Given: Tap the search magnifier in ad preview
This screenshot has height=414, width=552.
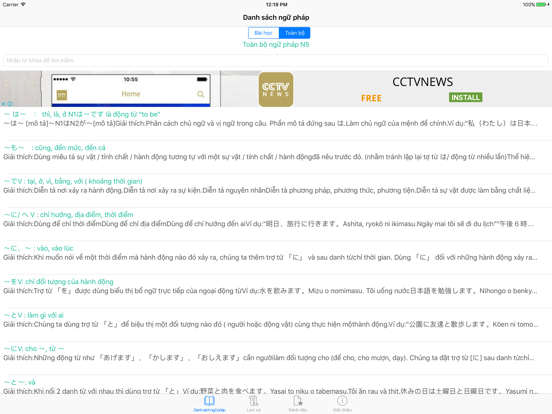Looking at the screenshot, I should point(200,94).
